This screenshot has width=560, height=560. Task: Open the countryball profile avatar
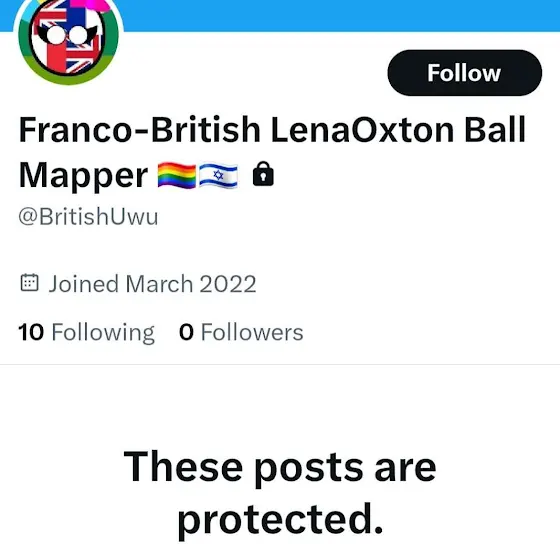[x=69, y=39]
